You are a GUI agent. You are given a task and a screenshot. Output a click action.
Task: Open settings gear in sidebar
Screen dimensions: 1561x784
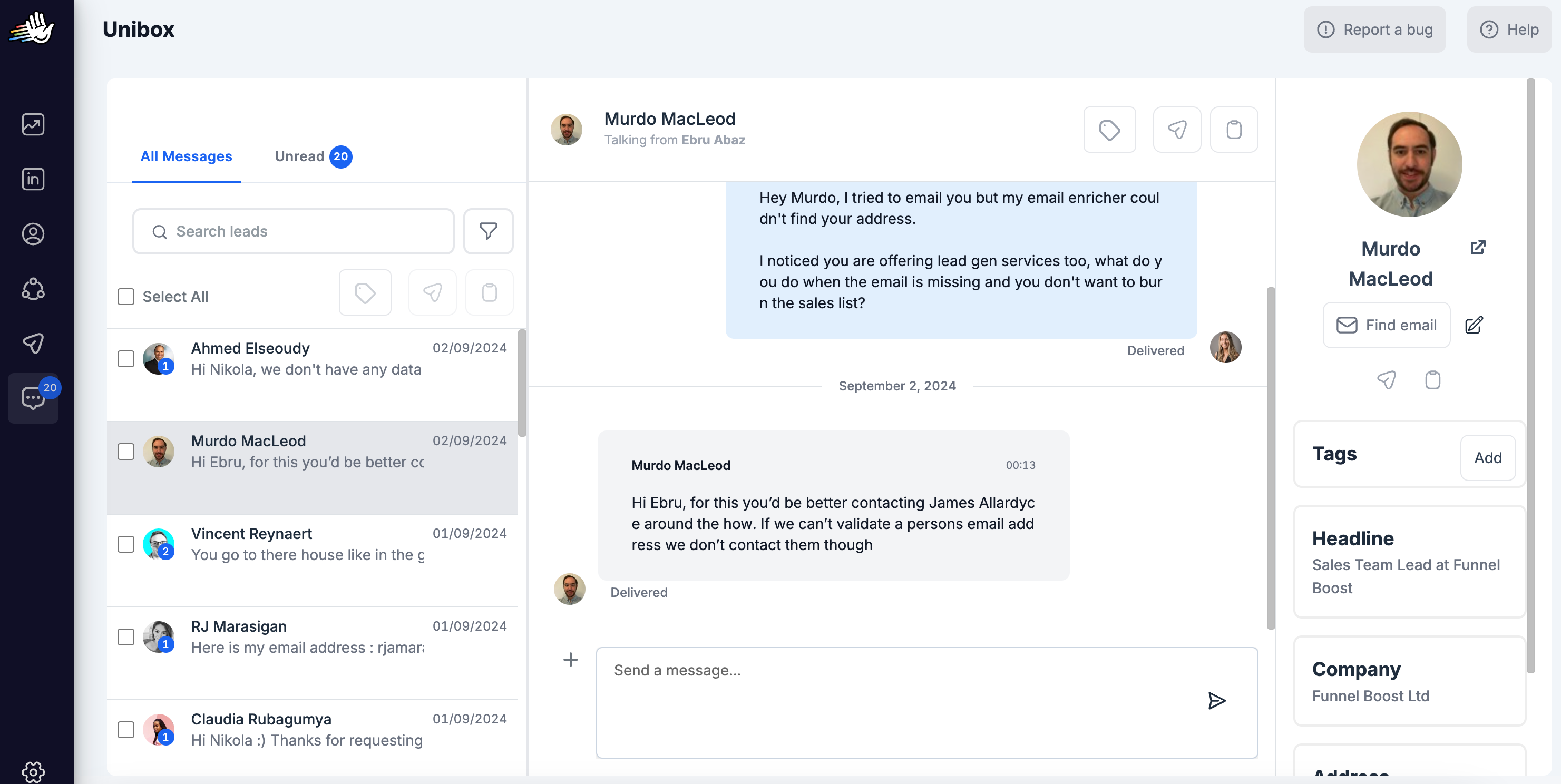point(33,771)
